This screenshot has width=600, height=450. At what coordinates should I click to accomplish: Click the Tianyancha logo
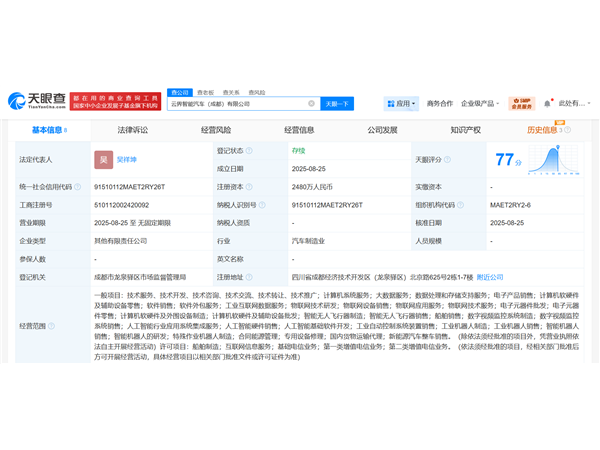pos(37,101)
